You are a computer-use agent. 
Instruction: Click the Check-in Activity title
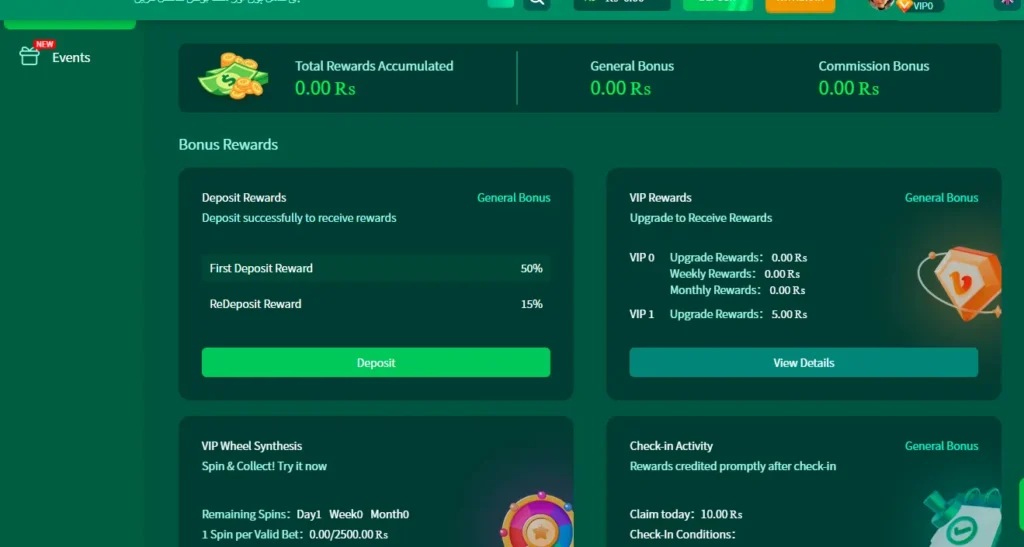pyautogui.click(x=671, y=446)
